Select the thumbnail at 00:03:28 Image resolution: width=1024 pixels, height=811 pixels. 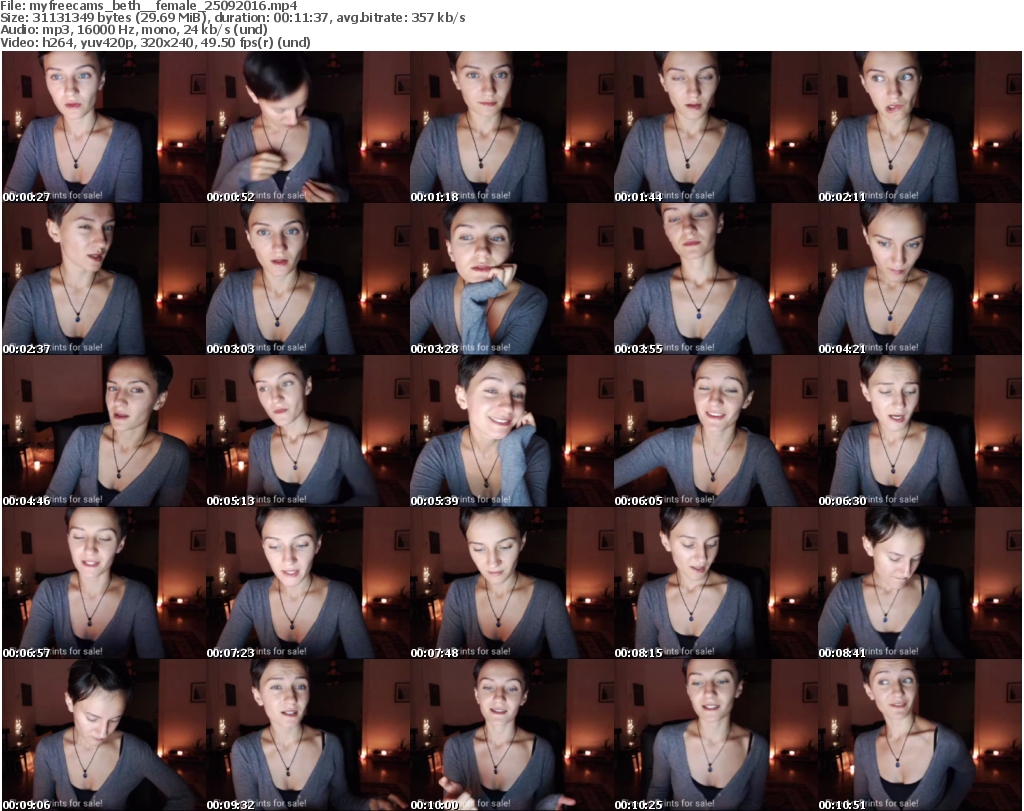(x=512, y=279)
